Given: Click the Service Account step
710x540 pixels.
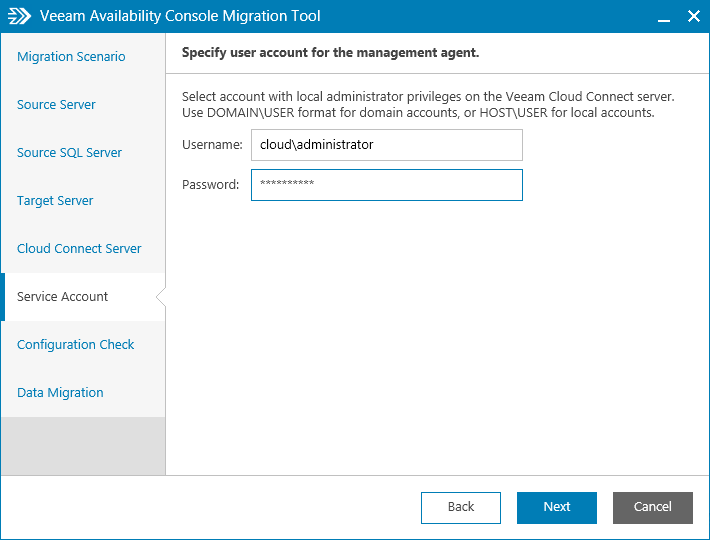Looking at the screenshot, I should tap(63, 297).
